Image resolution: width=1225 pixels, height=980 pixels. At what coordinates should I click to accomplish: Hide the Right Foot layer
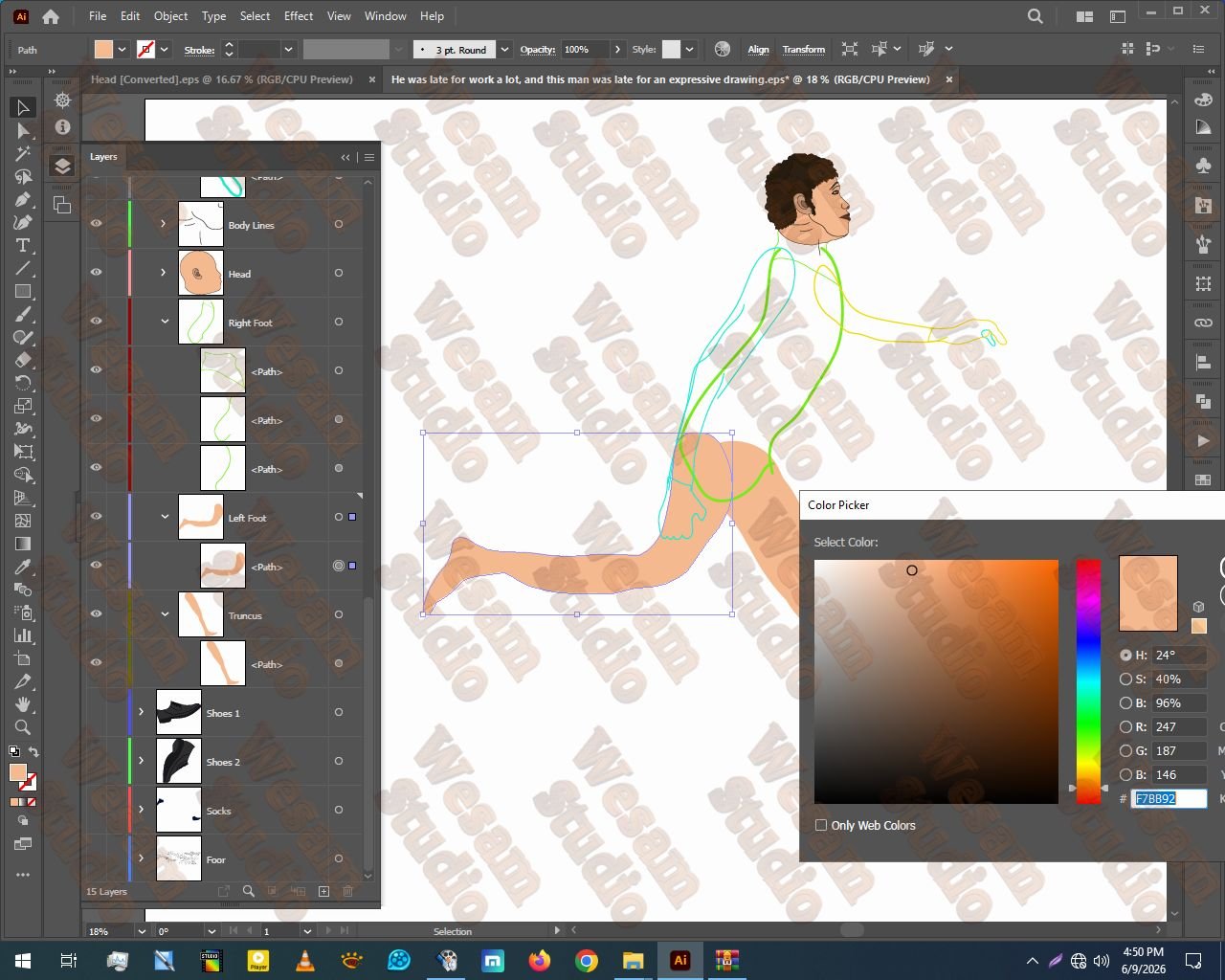[96, 322]
